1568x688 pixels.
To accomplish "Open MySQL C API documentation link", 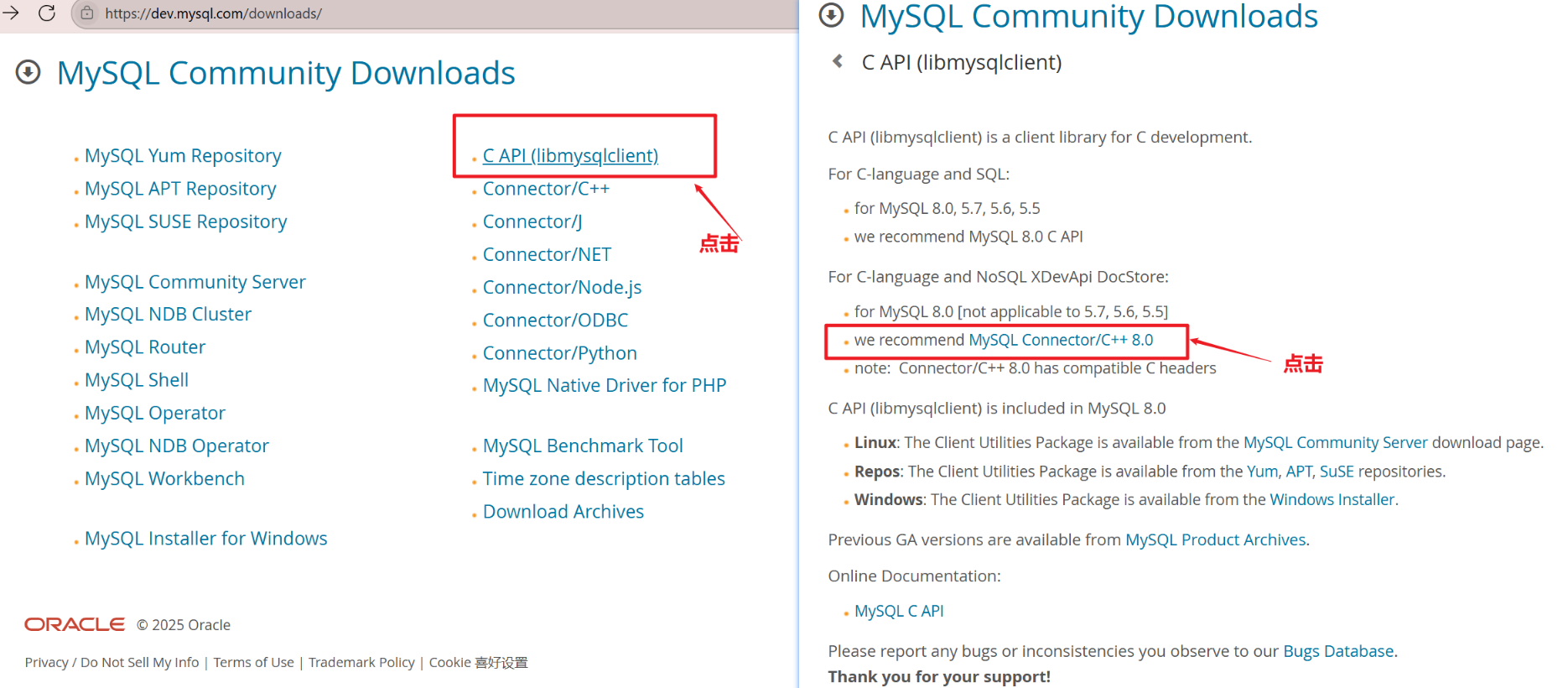I will pyautogui.click(x=899, y=611).
